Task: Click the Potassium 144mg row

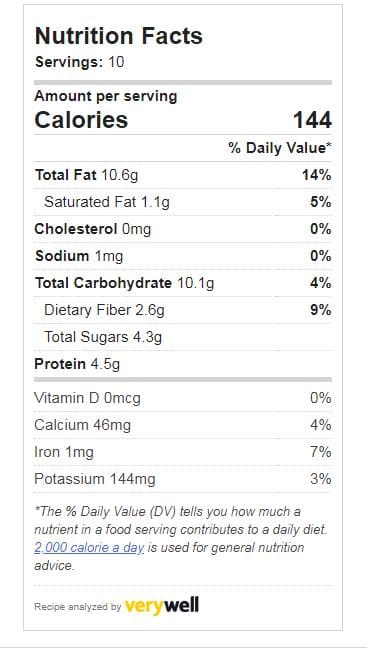Action: click(x=183, y=479)
